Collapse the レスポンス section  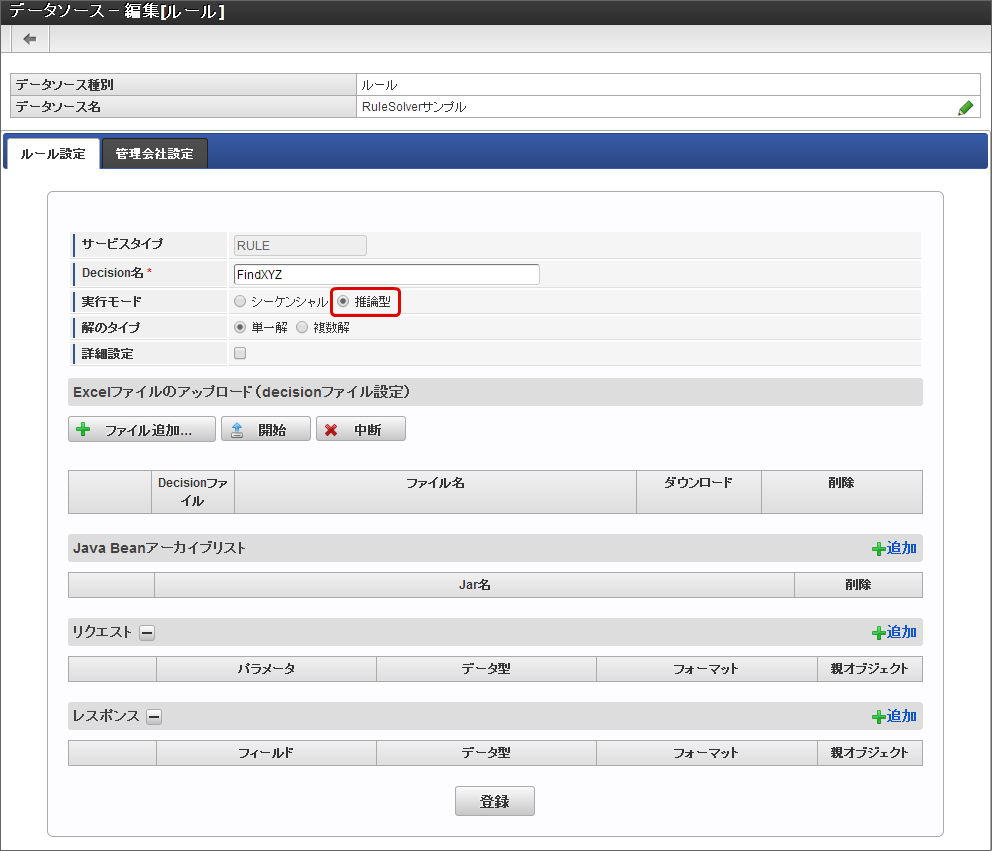click(x=155, y=717)
